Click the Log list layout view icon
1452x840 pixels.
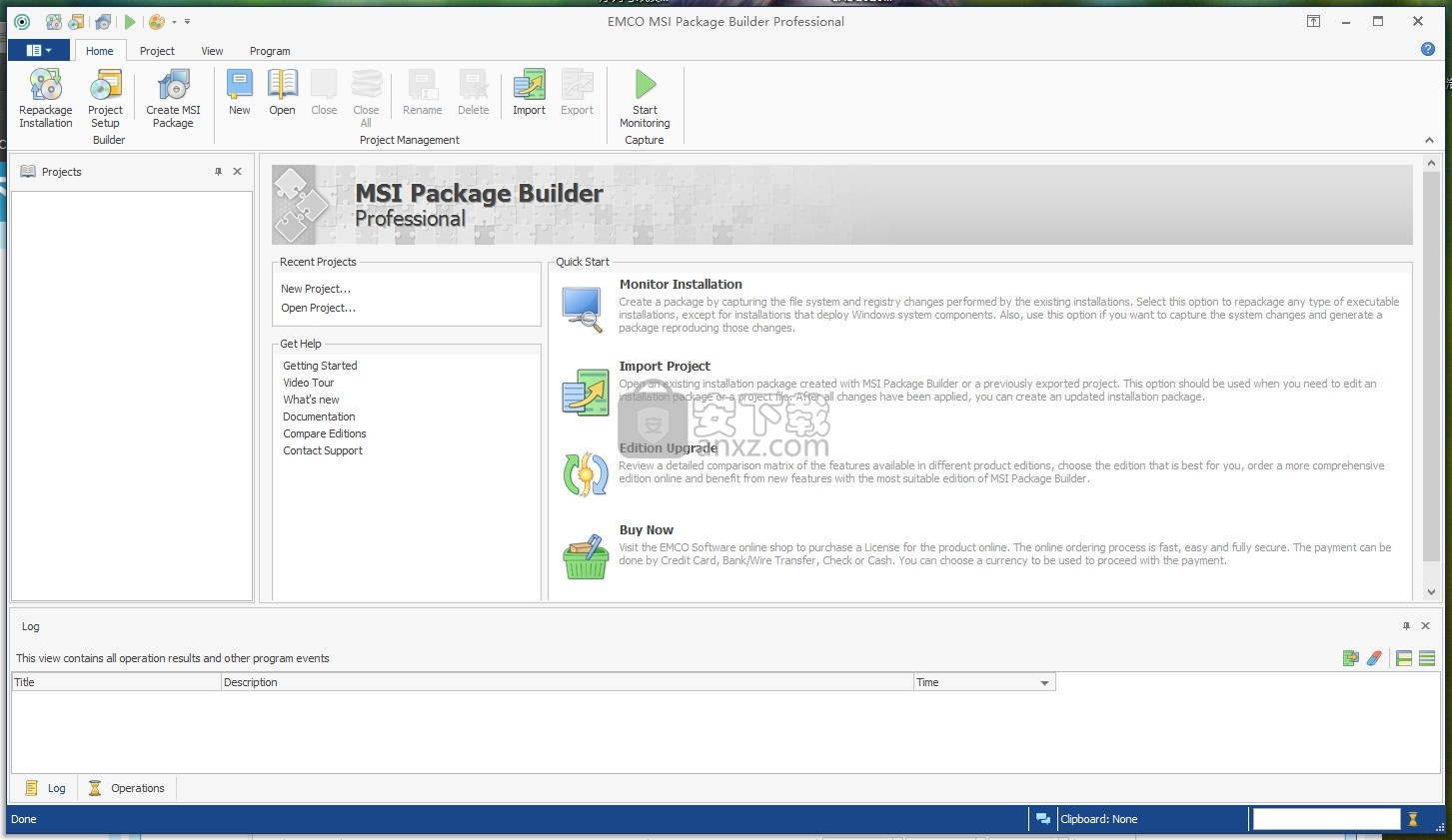coord(1427,658)
